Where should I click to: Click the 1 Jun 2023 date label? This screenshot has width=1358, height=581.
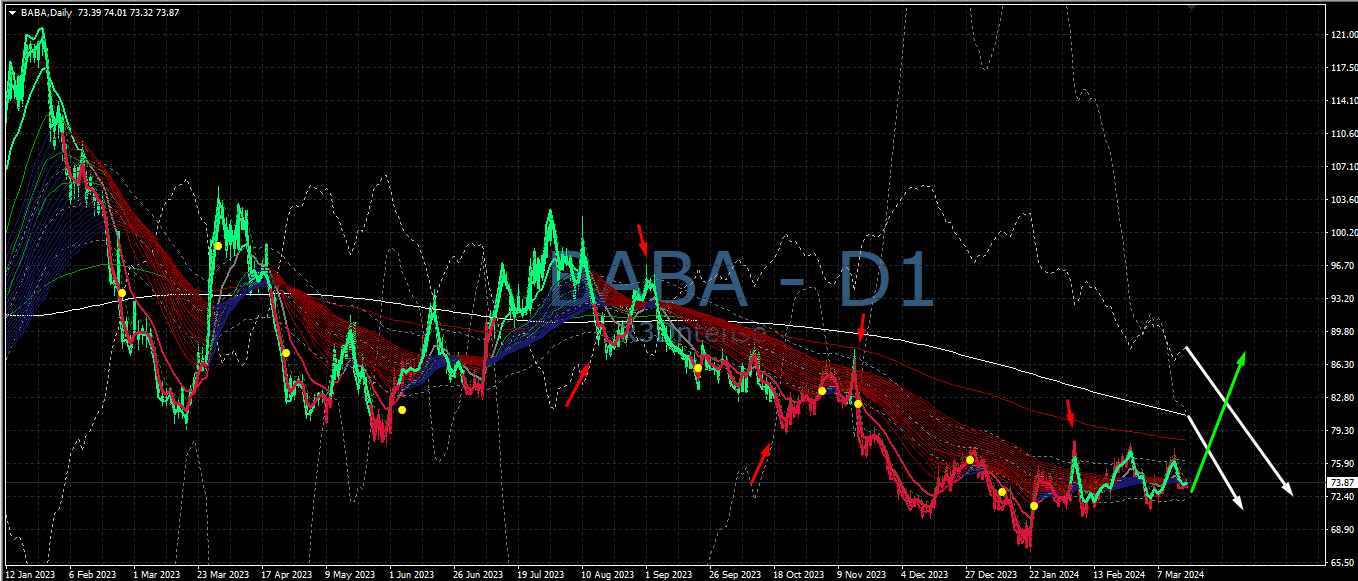pyautogui.click(x=413, y=575)
